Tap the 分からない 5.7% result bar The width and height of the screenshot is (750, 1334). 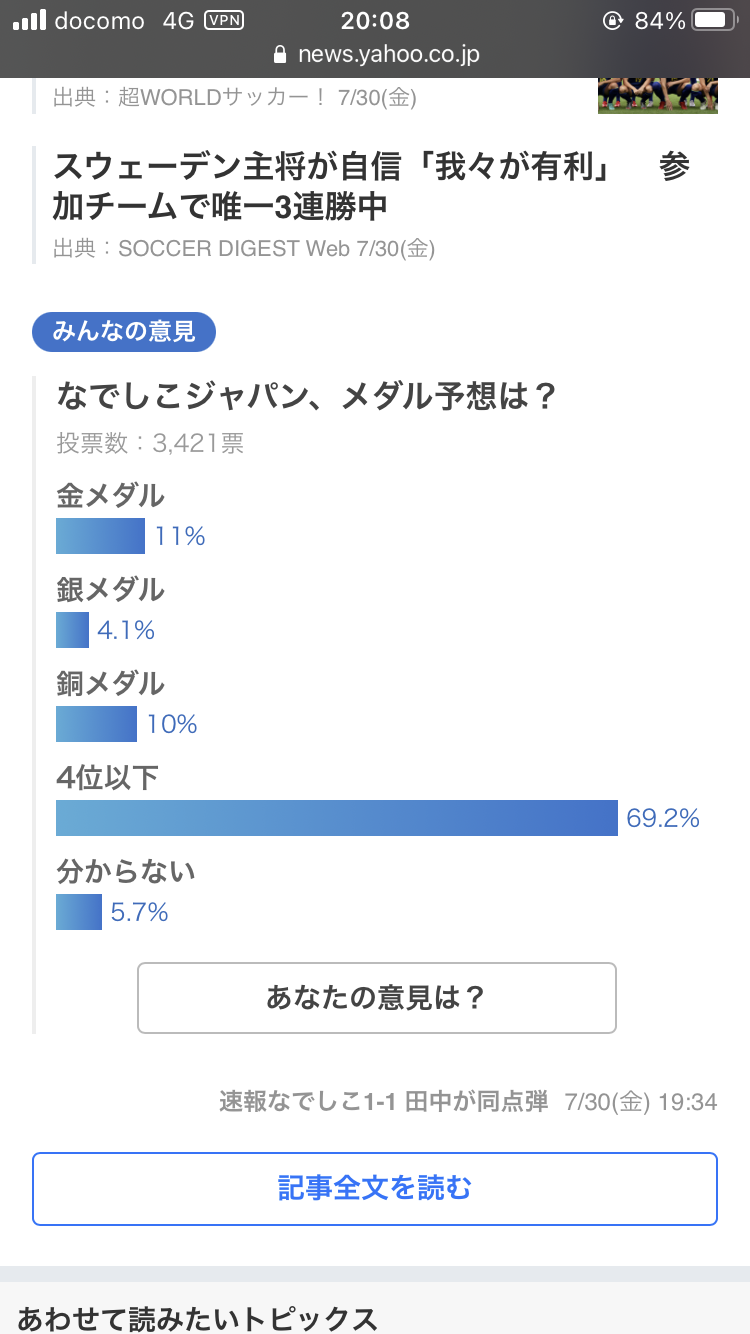79,912
